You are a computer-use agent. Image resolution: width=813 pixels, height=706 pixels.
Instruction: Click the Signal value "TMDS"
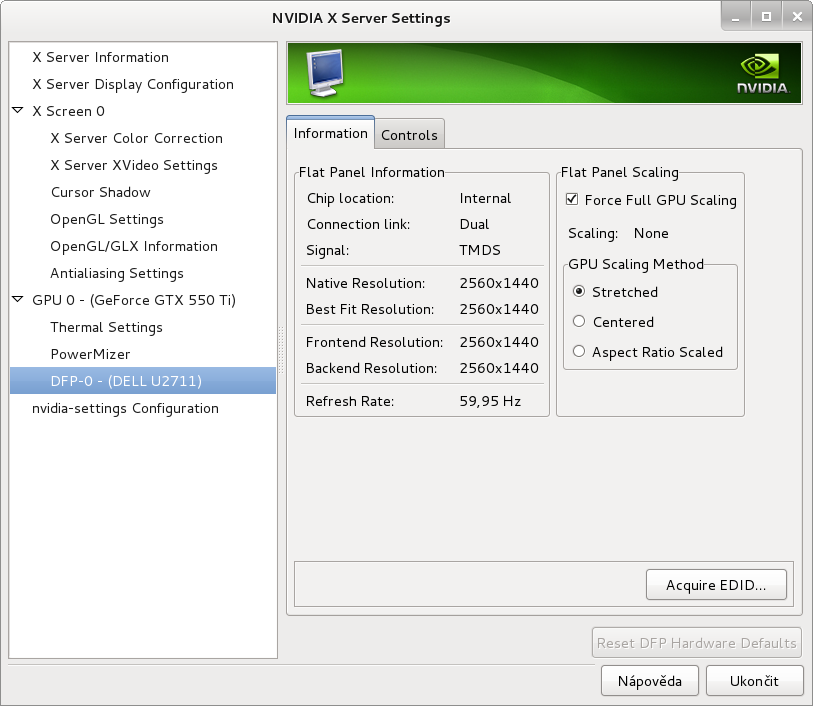coord(480,250)
